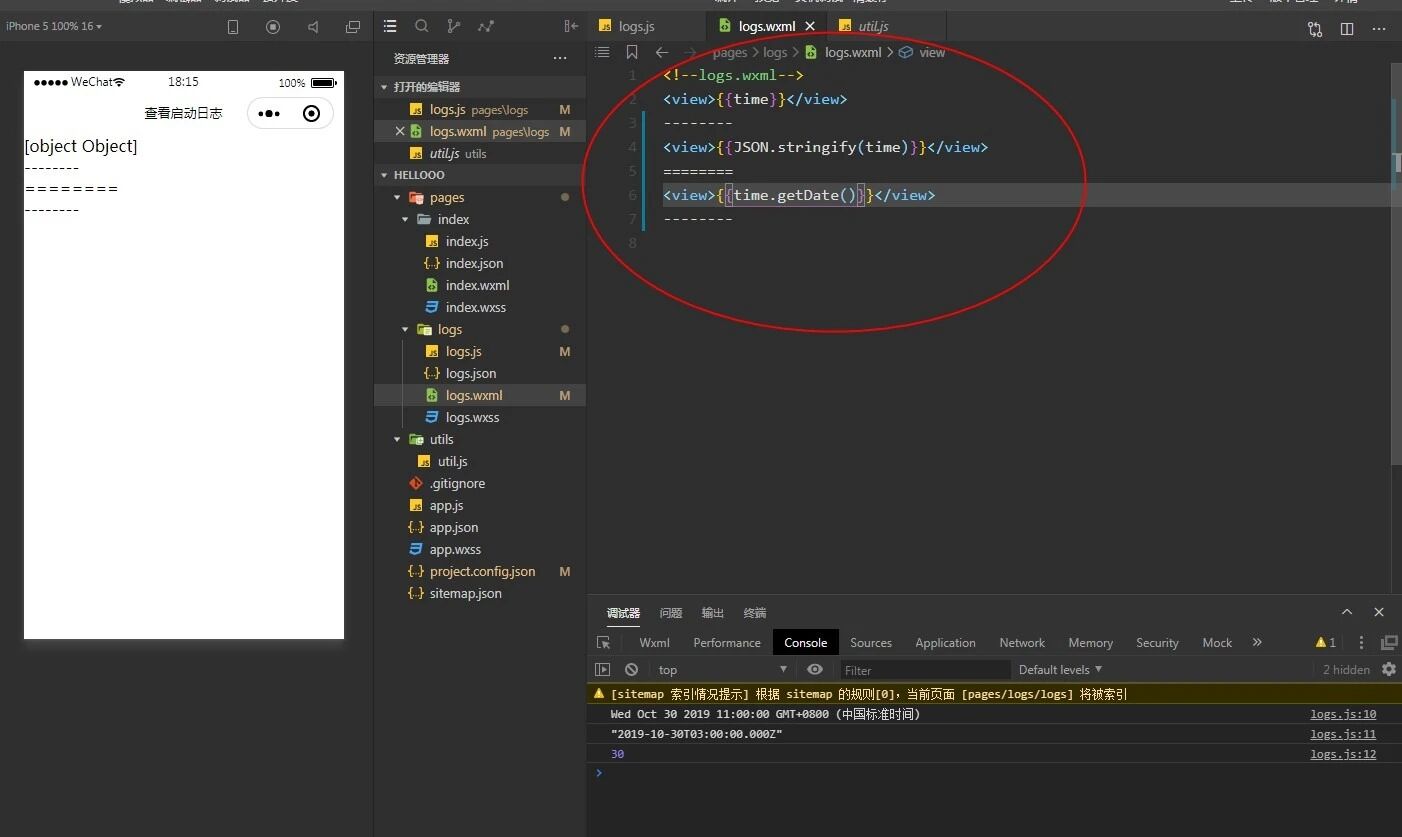
Task: Undock debugger using the dock-side icon
Action: tap(1389, 643)
